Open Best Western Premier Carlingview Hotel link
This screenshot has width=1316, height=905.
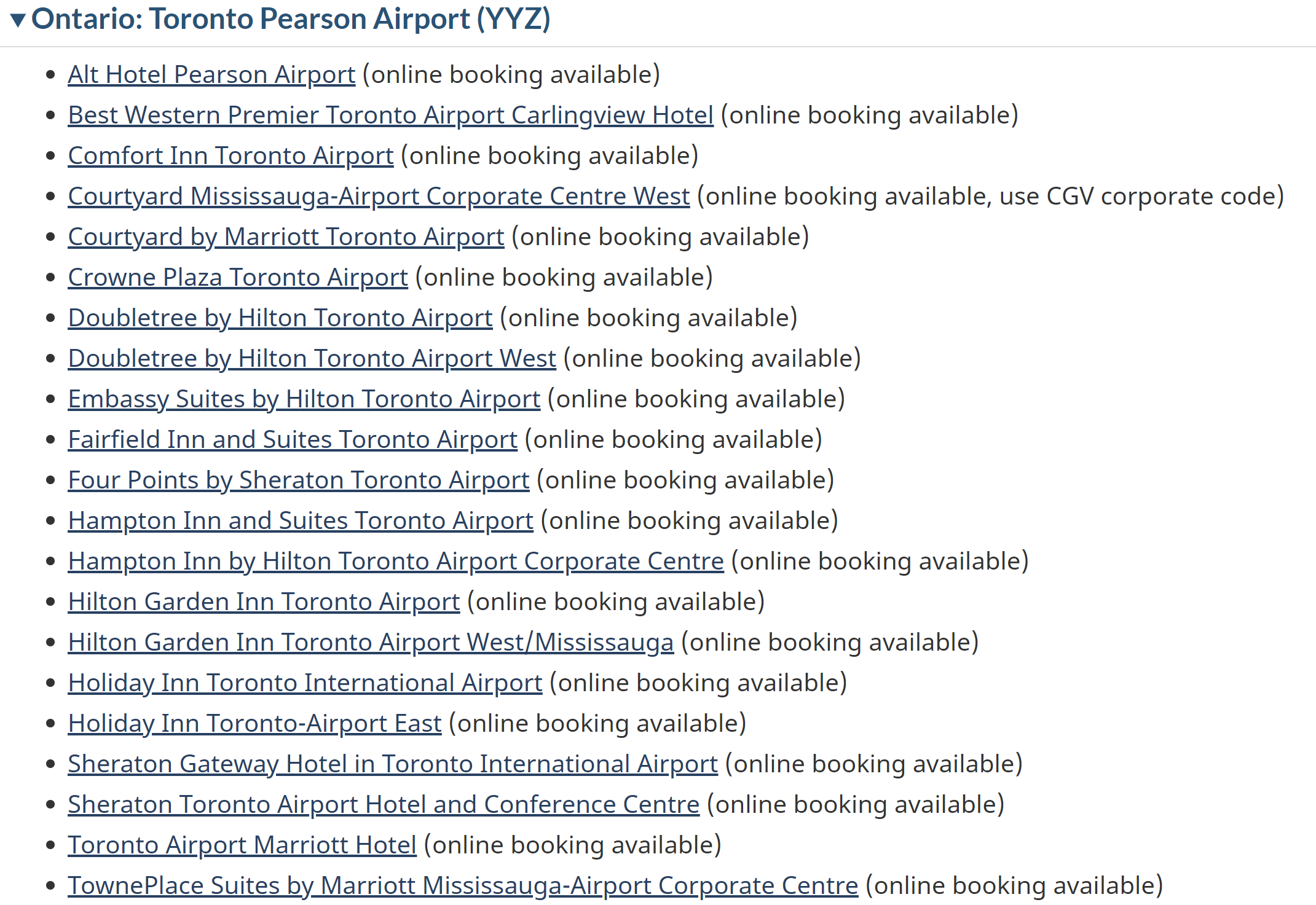[390, 116]
